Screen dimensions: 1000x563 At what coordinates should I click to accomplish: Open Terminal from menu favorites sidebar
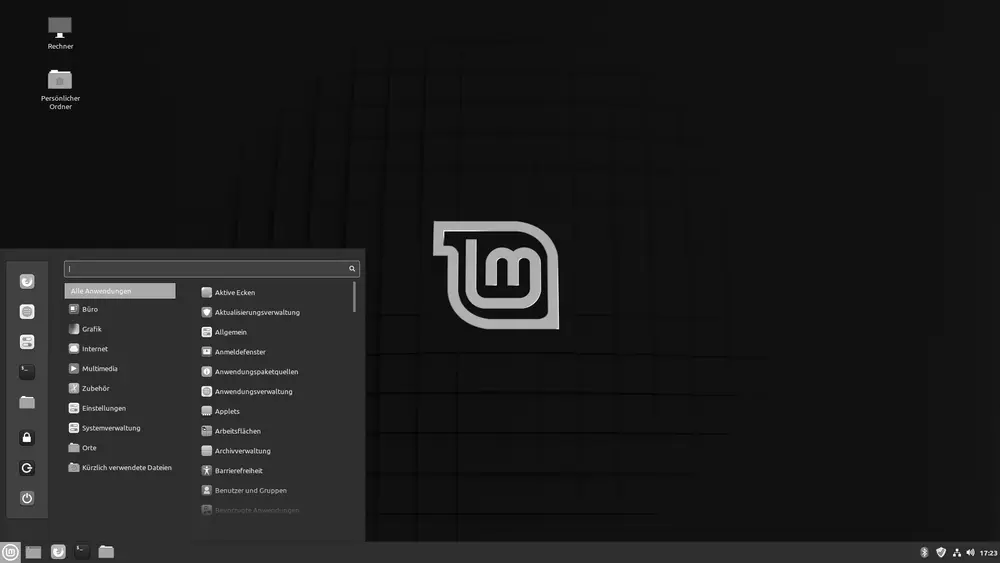pyautogui.click(x=27, y=372)
